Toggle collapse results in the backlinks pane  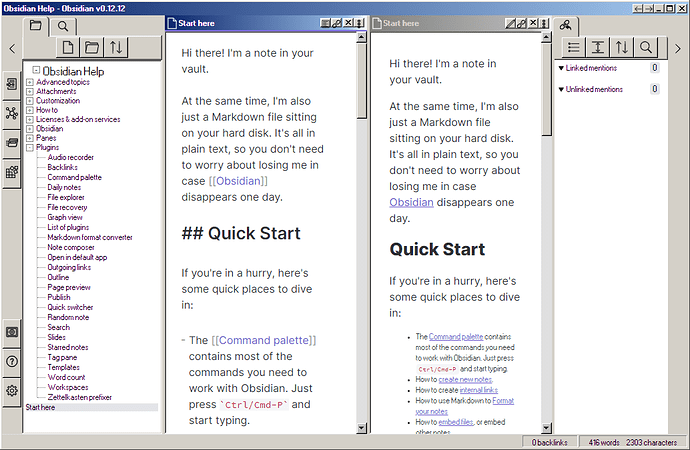click(x=574, y=47)
